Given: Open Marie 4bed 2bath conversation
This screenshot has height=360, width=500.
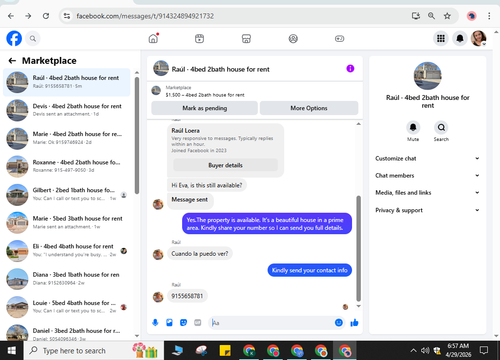Looking at the screenshot, I should tap(67, 138).
